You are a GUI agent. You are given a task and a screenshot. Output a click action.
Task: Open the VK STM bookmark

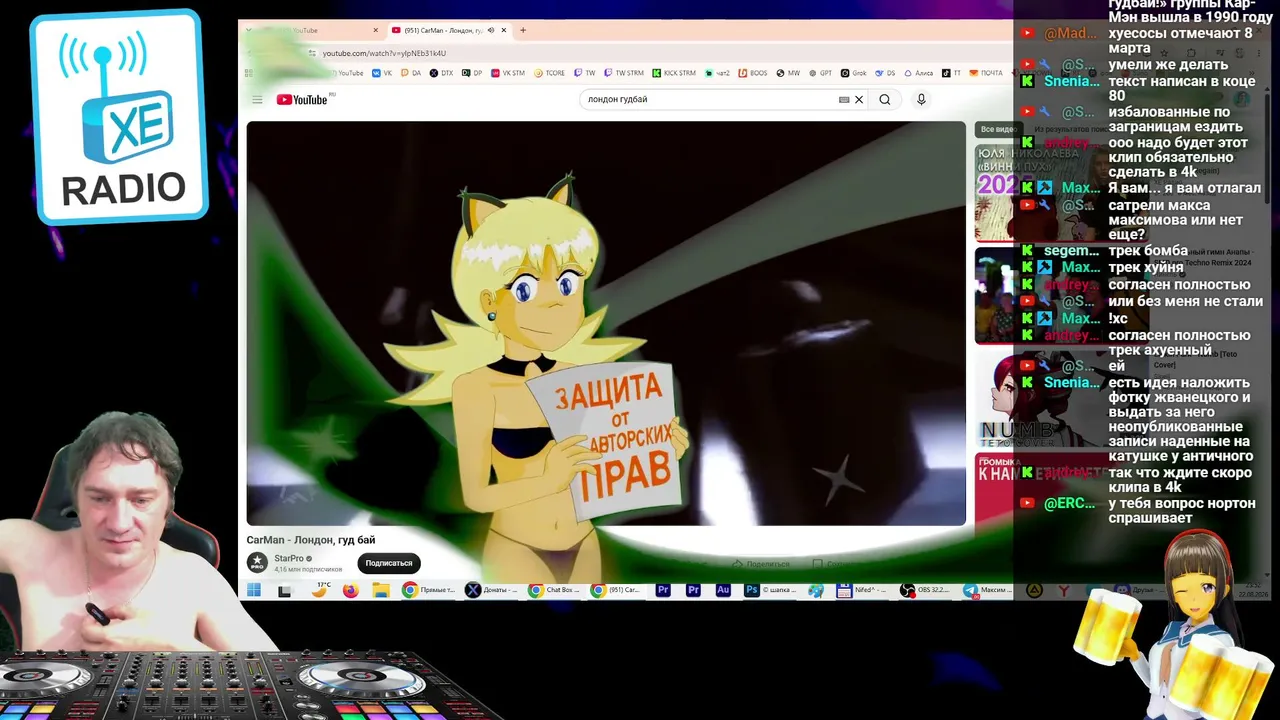[507, 73]
